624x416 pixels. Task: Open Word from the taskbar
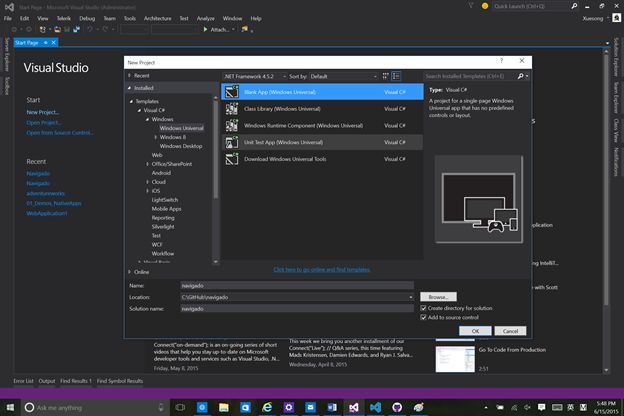click(332, 407)
